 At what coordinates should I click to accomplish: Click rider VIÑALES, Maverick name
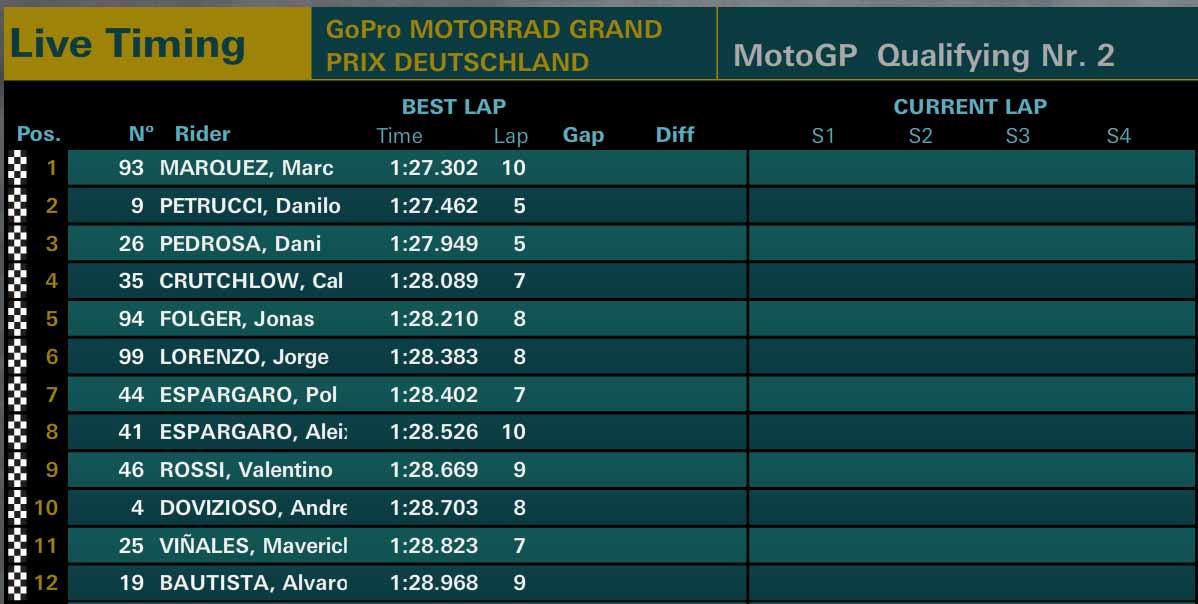253,545
